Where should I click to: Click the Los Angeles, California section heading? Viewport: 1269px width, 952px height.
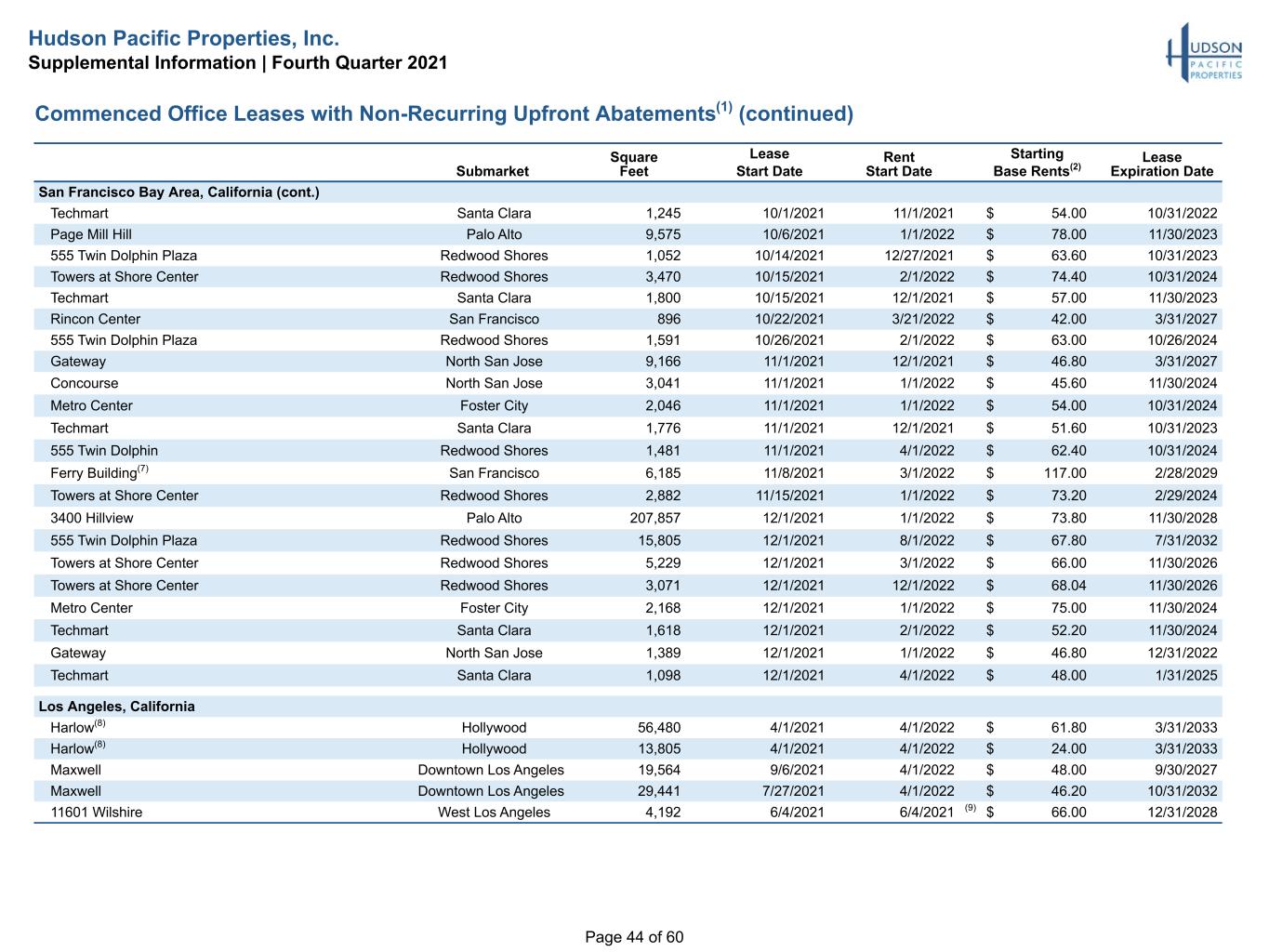click(116, 707)
